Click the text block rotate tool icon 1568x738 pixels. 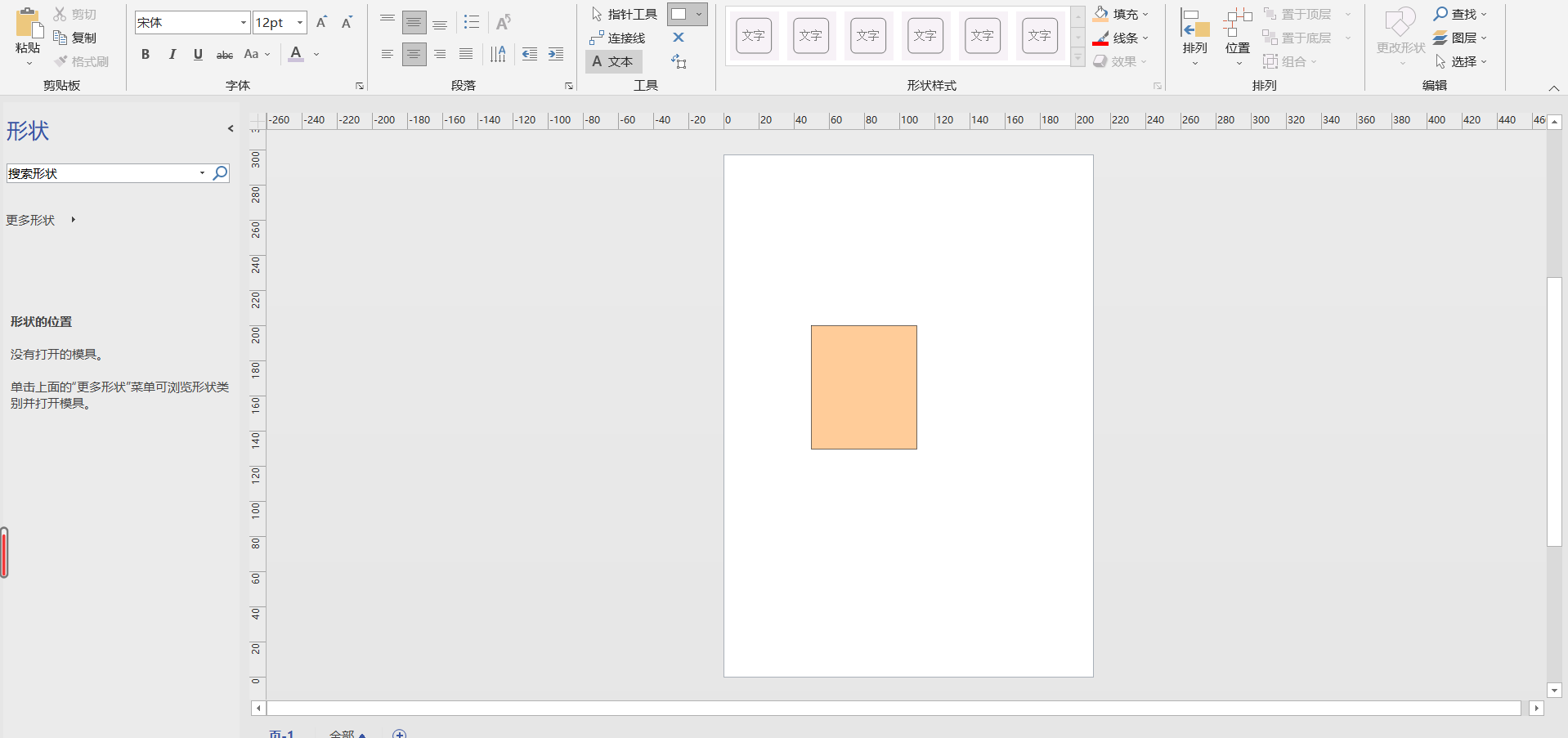click(679, 61)
